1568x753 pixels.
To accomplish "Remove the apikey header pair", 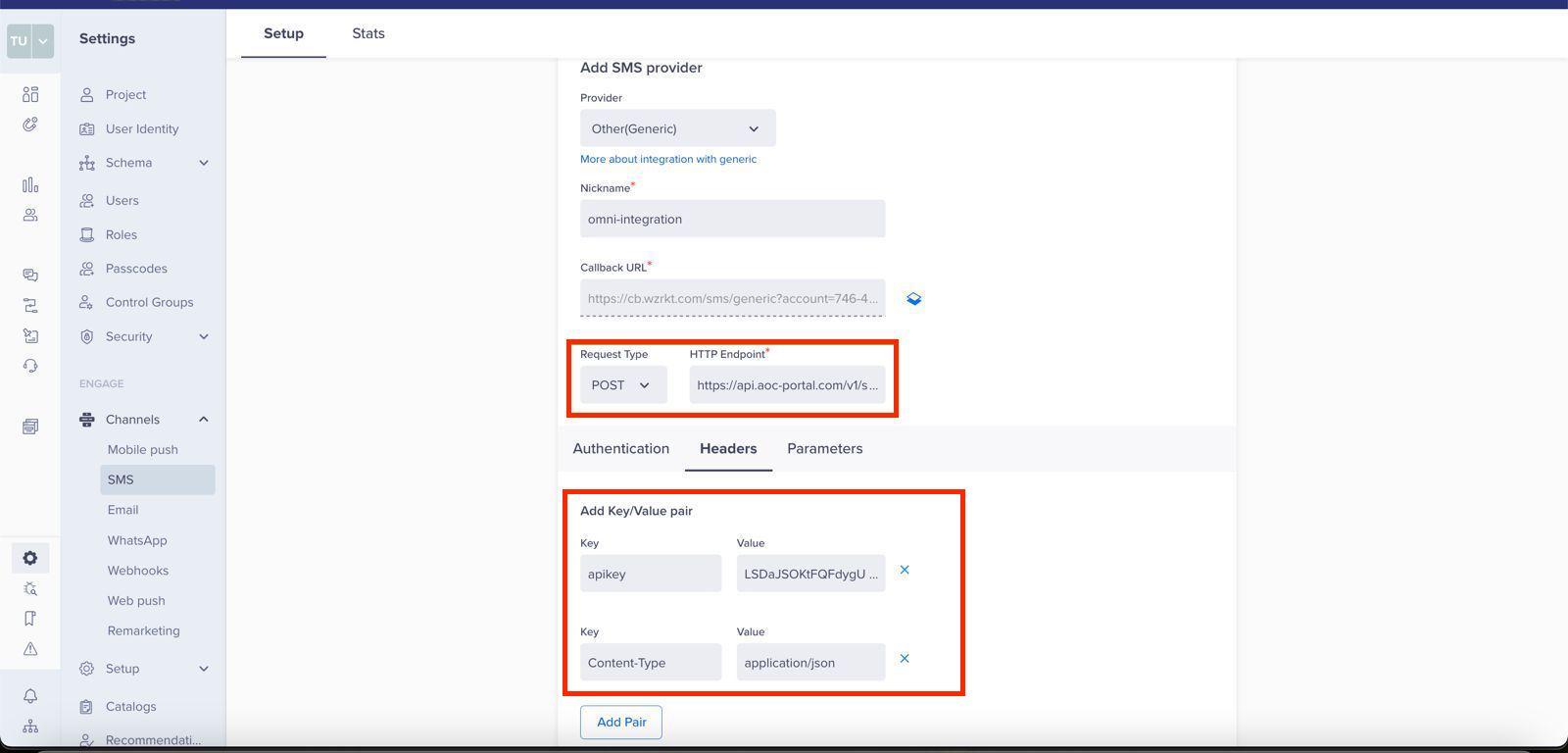I will pyautogui.click(x=905, y=570).
